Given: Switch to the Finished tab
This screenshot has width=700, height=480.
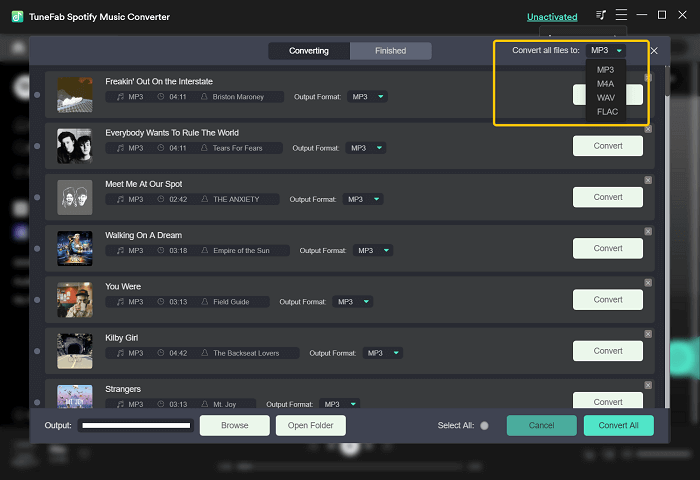Looking at the screenshot, I should (391, 50).
